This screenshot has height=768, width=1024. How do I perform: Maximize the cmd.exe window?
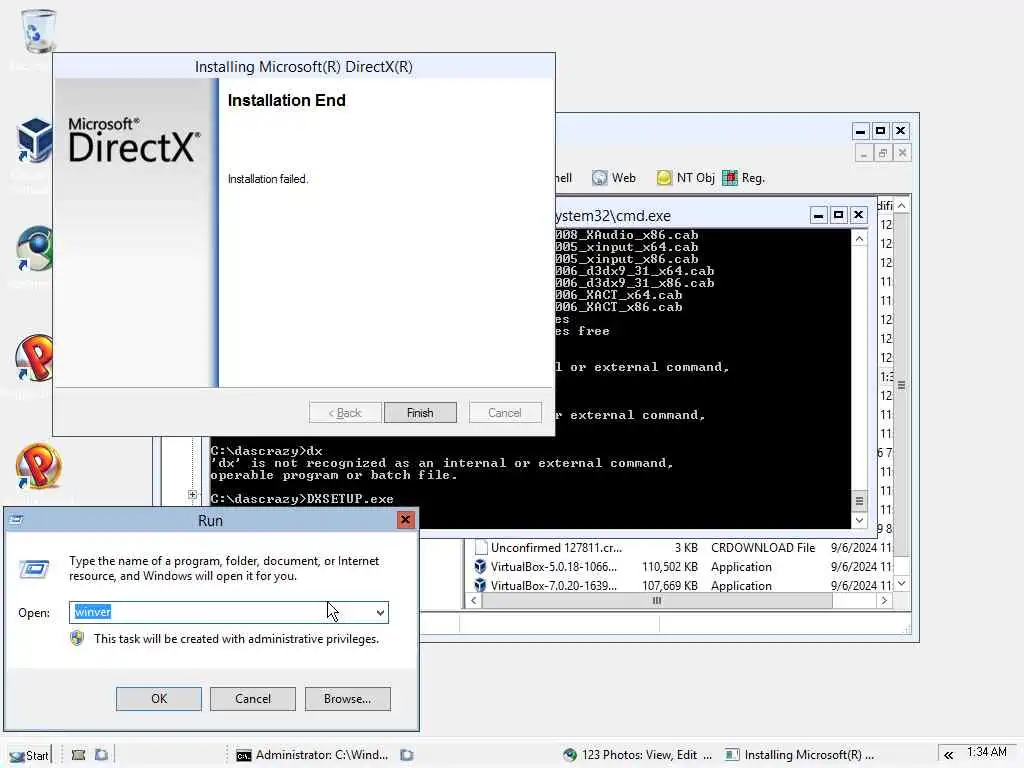pos(839,215)
